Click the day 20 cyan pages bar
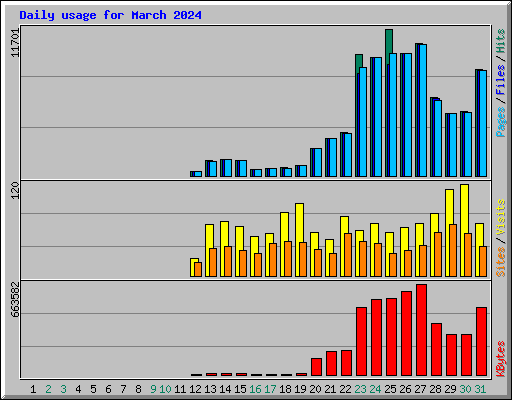This screenshot has width=512, height=400. (318, 162)
